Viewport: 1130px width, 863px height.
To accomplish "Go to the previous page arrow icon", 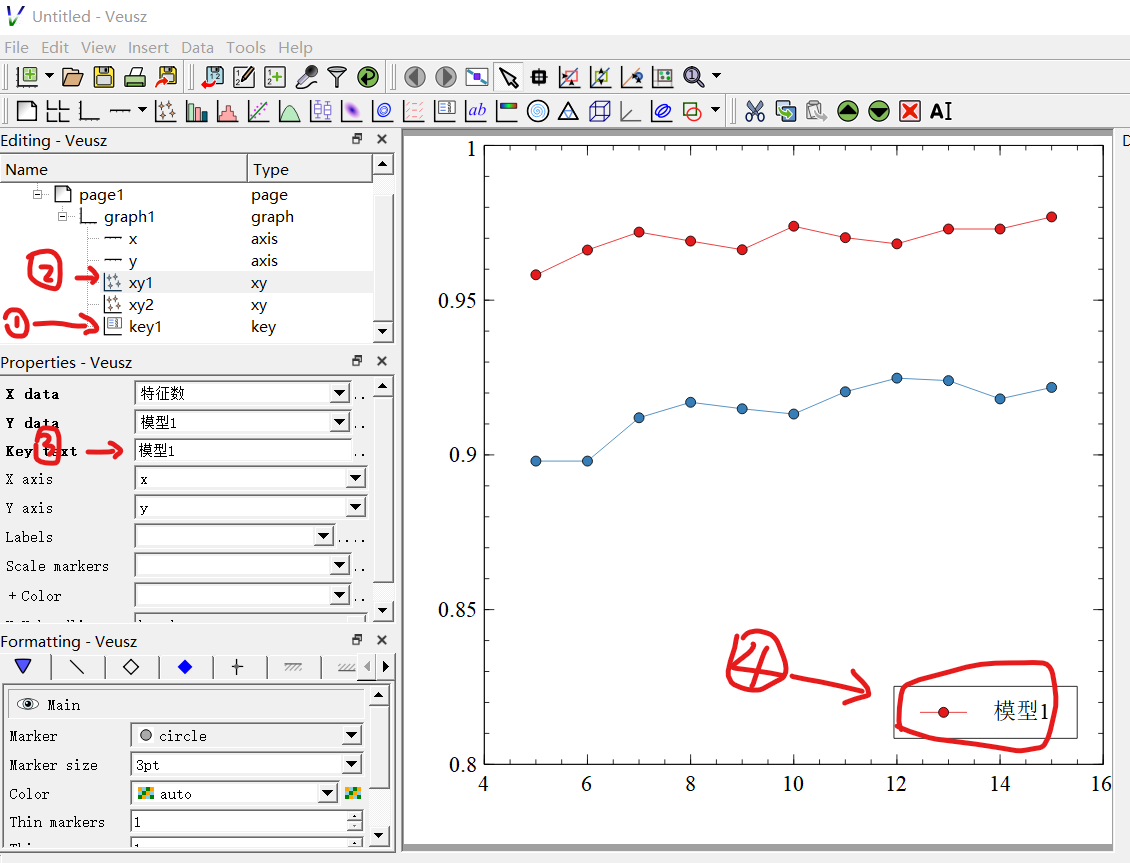I will click(414, 76).
